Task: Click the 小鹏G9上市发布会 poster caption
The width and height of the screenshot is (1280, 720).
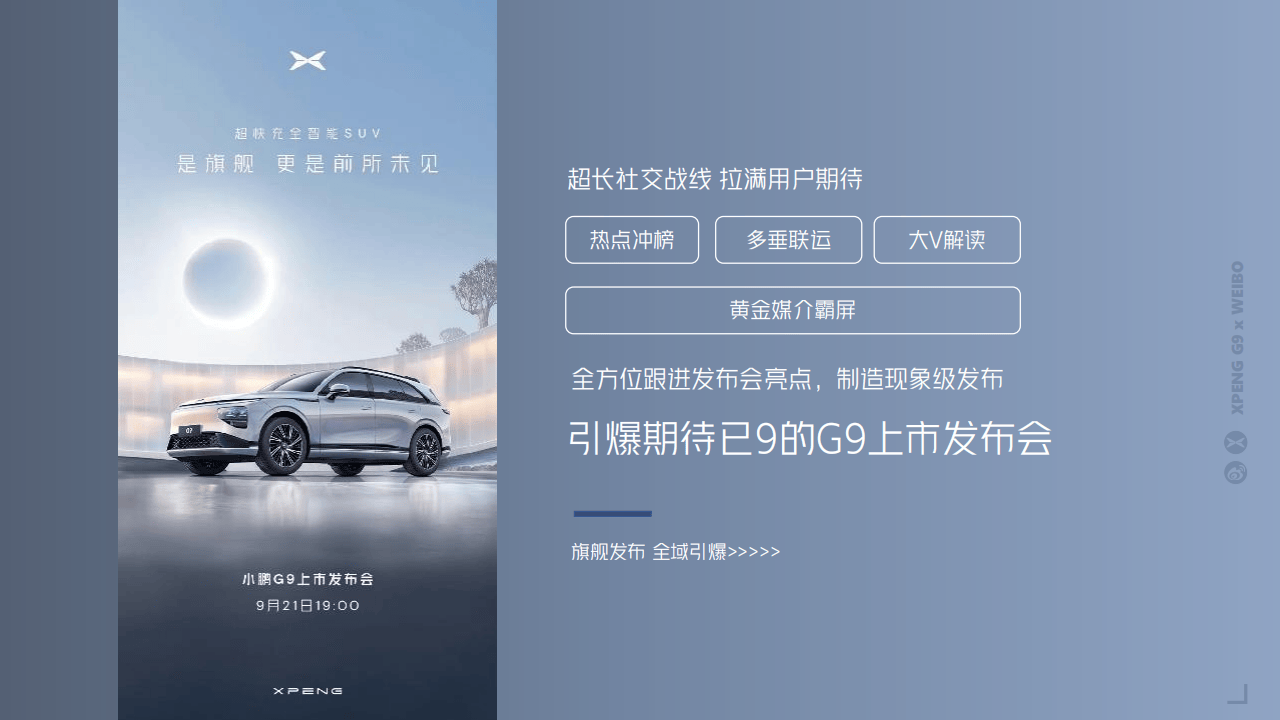Action: (x=308, y=579)
